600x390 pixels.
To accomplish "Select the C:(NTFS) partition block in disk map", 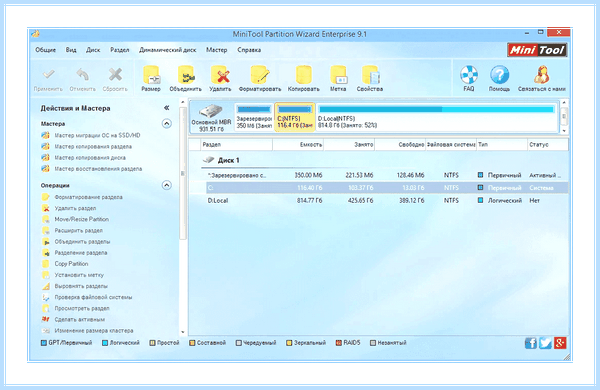I will pos(295,117).
